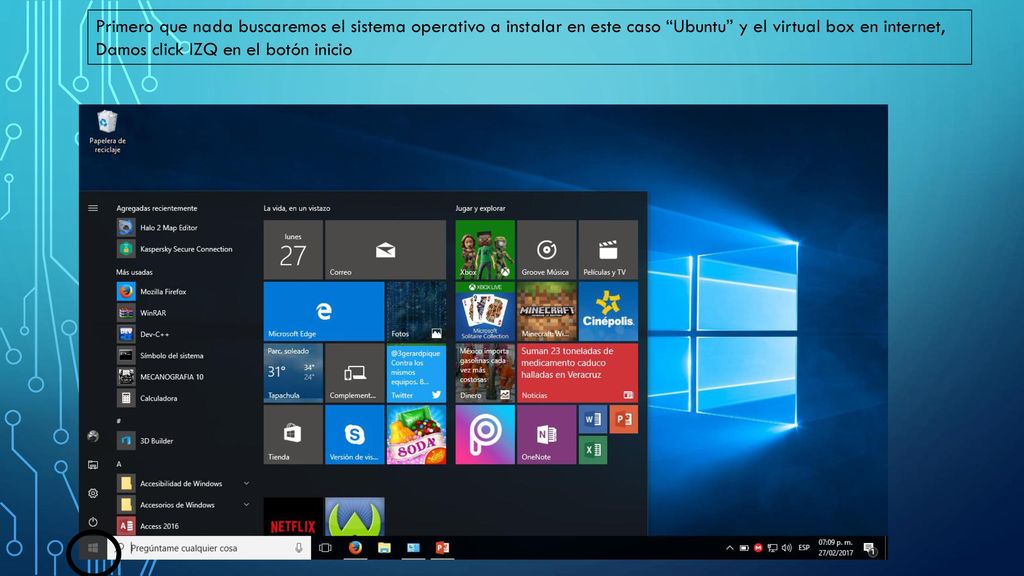
Task: Open Task View on the taskbar
Action: tap(325, 548)
